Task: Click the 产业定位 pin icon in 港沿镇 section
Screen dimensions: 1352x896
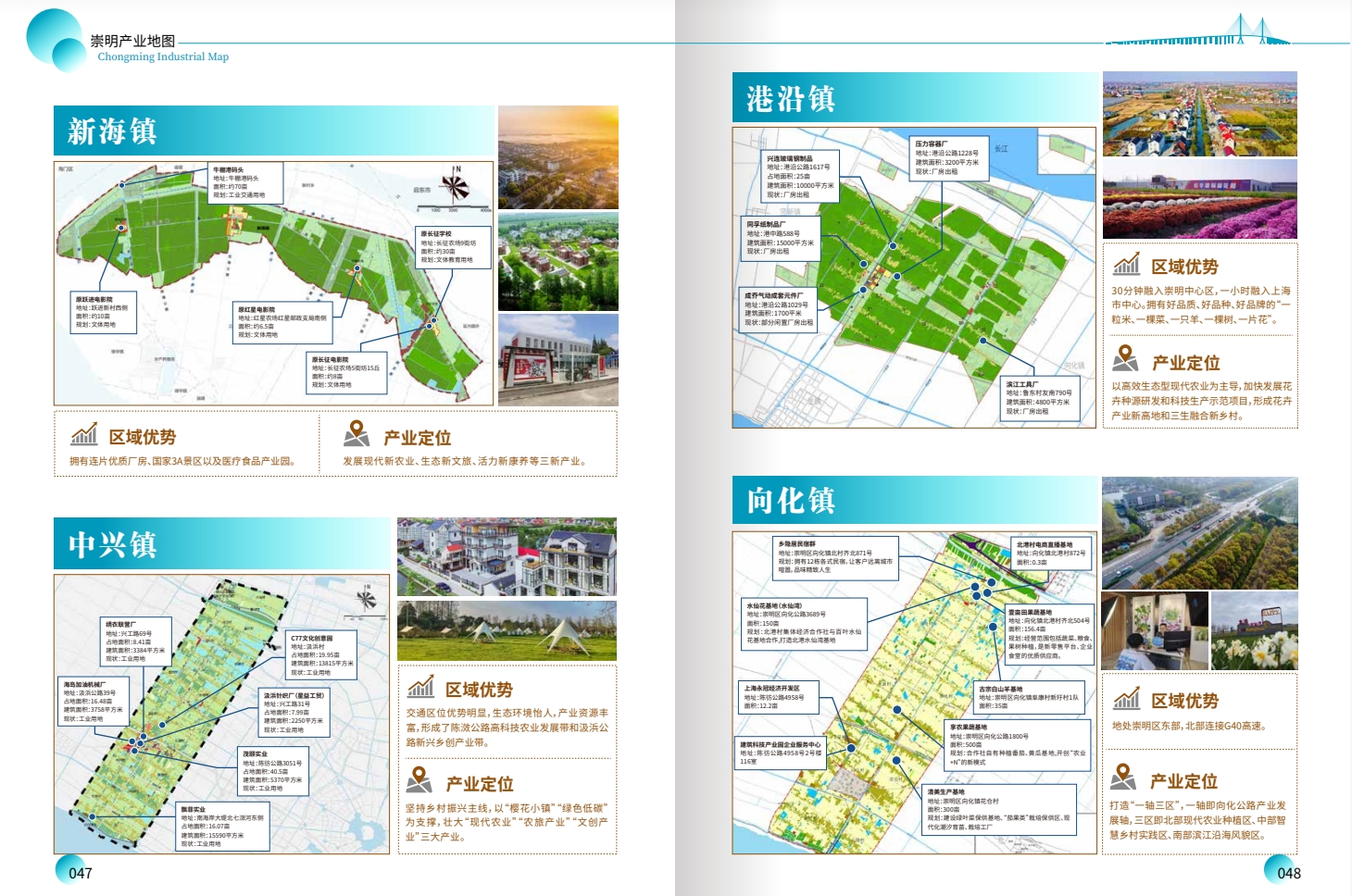Action: (1125, 358)
